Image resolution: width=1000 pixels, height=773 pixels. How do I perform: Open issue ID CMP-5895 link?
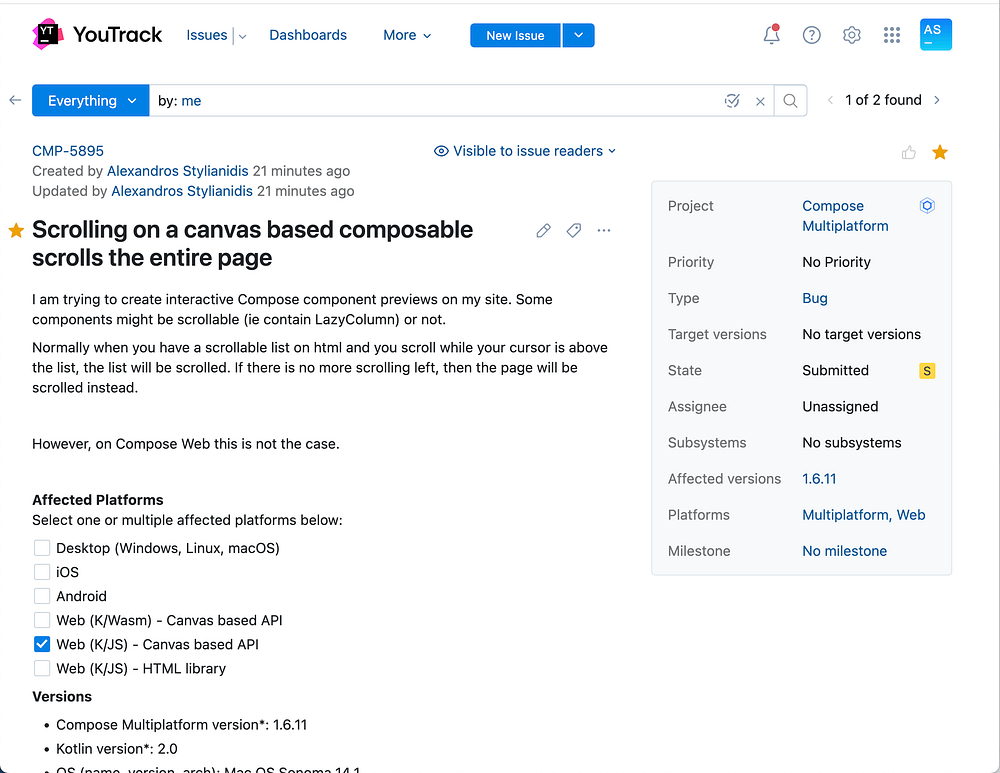pyautogui.click(x=68, y=151)
